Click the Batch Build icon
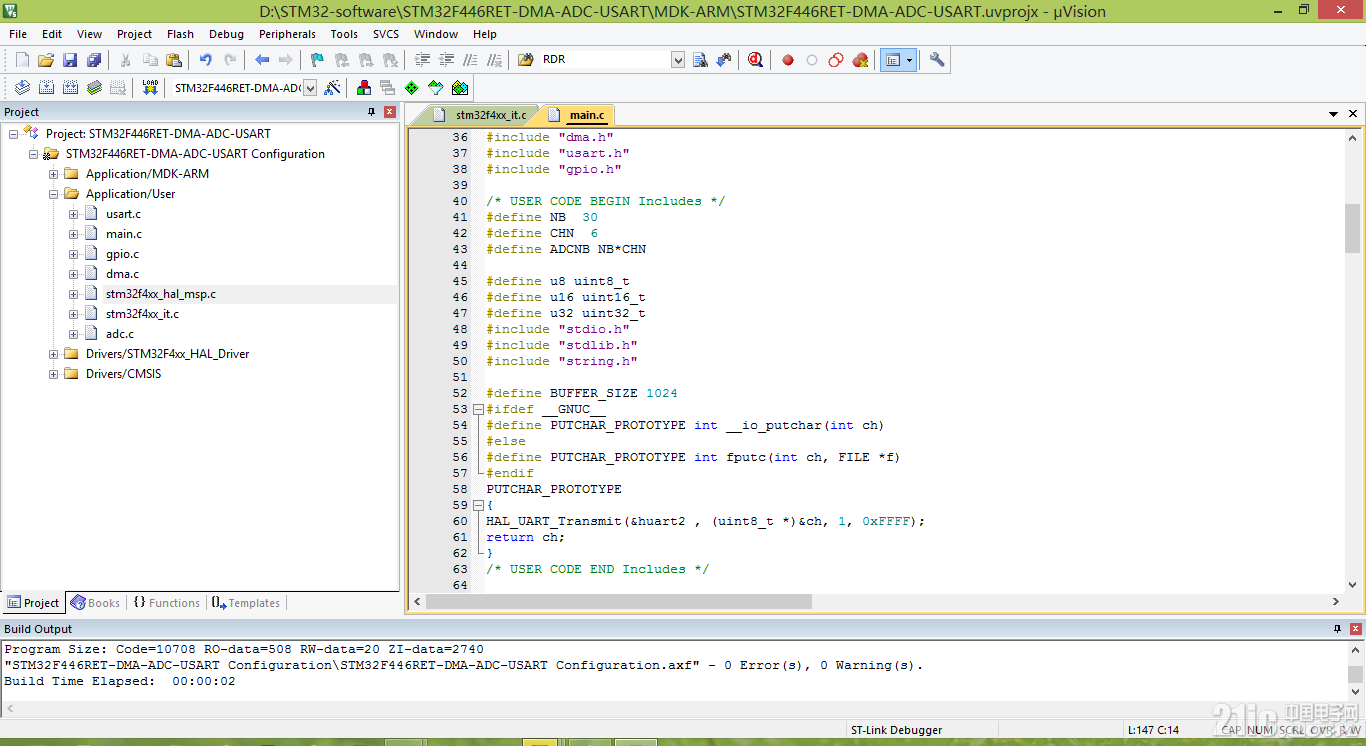Image resolution: width=1366 pixels, height=746 pixels. click(x=94, y=88)
